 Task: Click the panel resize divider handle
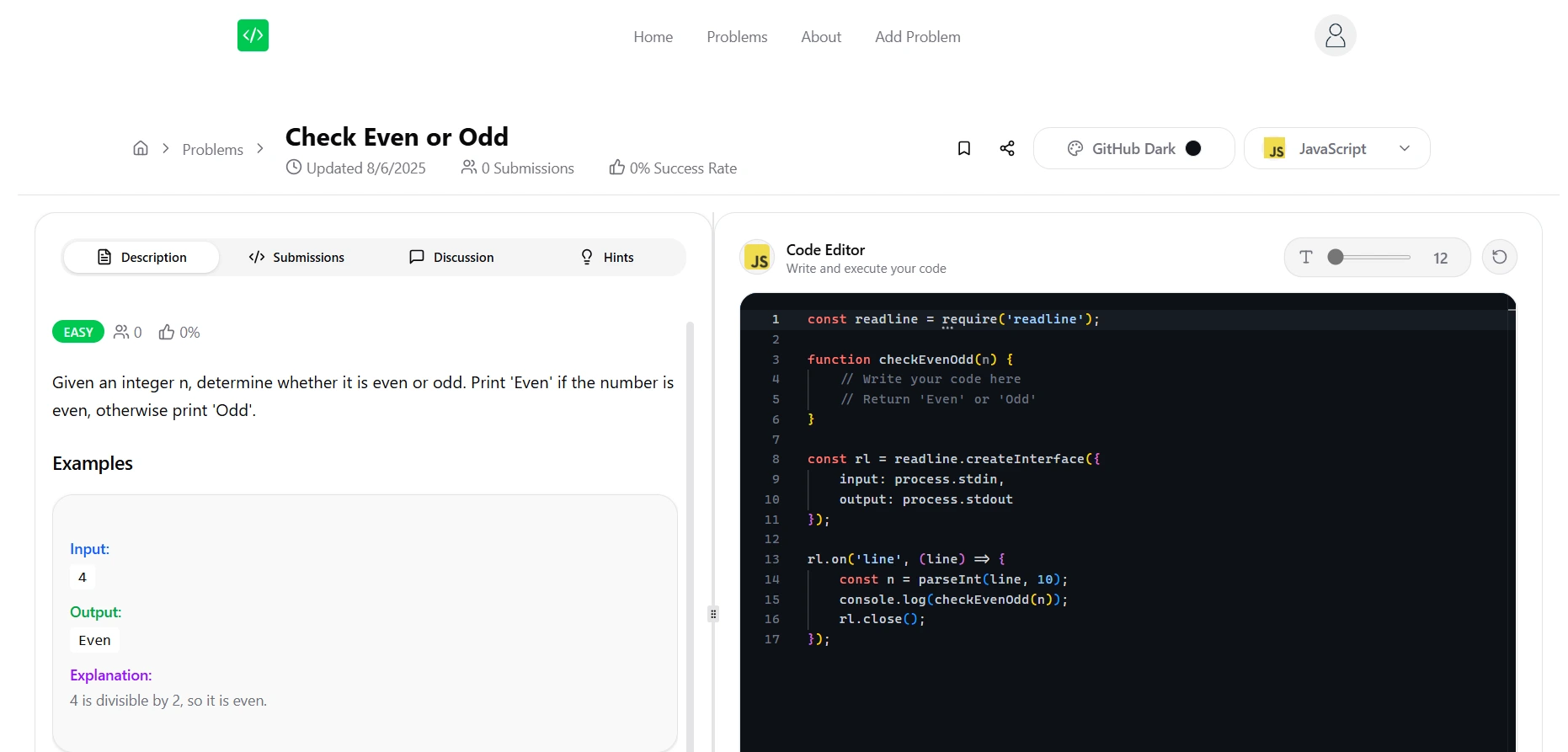point(713,614)
